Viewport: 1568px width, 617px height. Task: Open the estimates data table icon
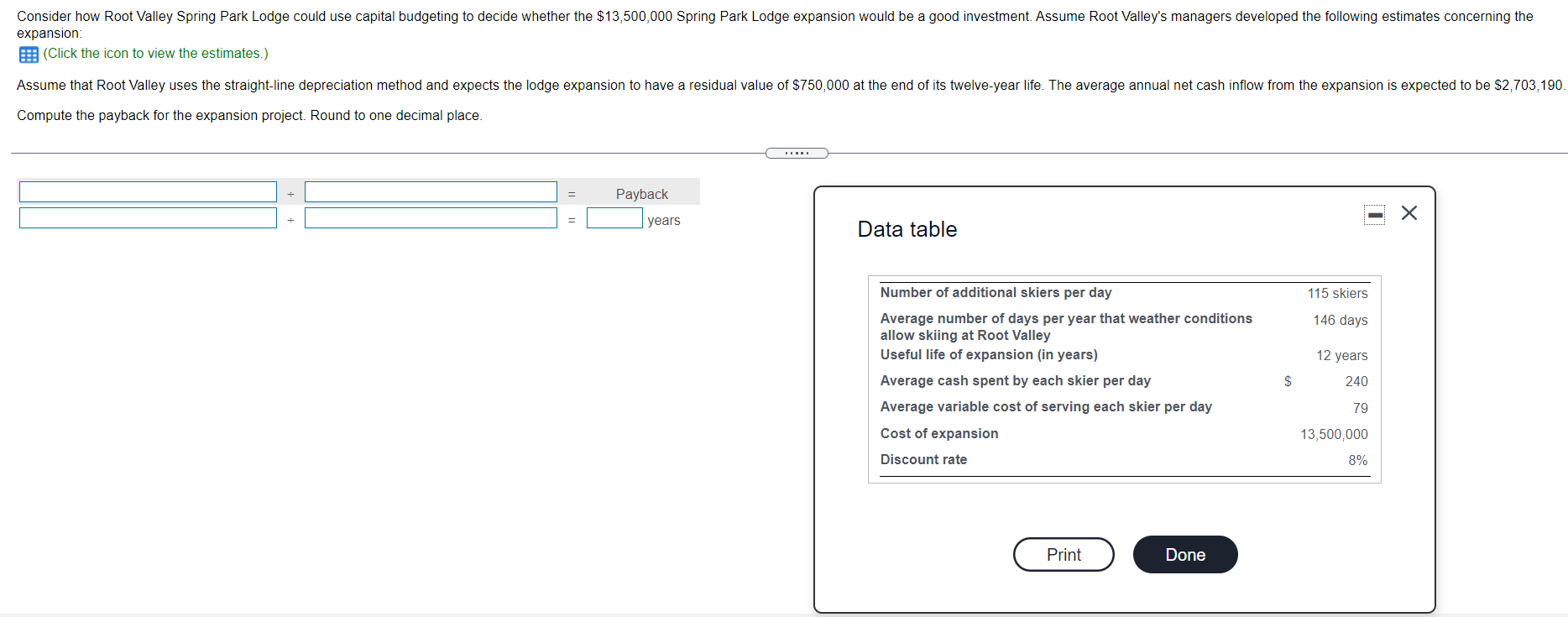[29, 55]
